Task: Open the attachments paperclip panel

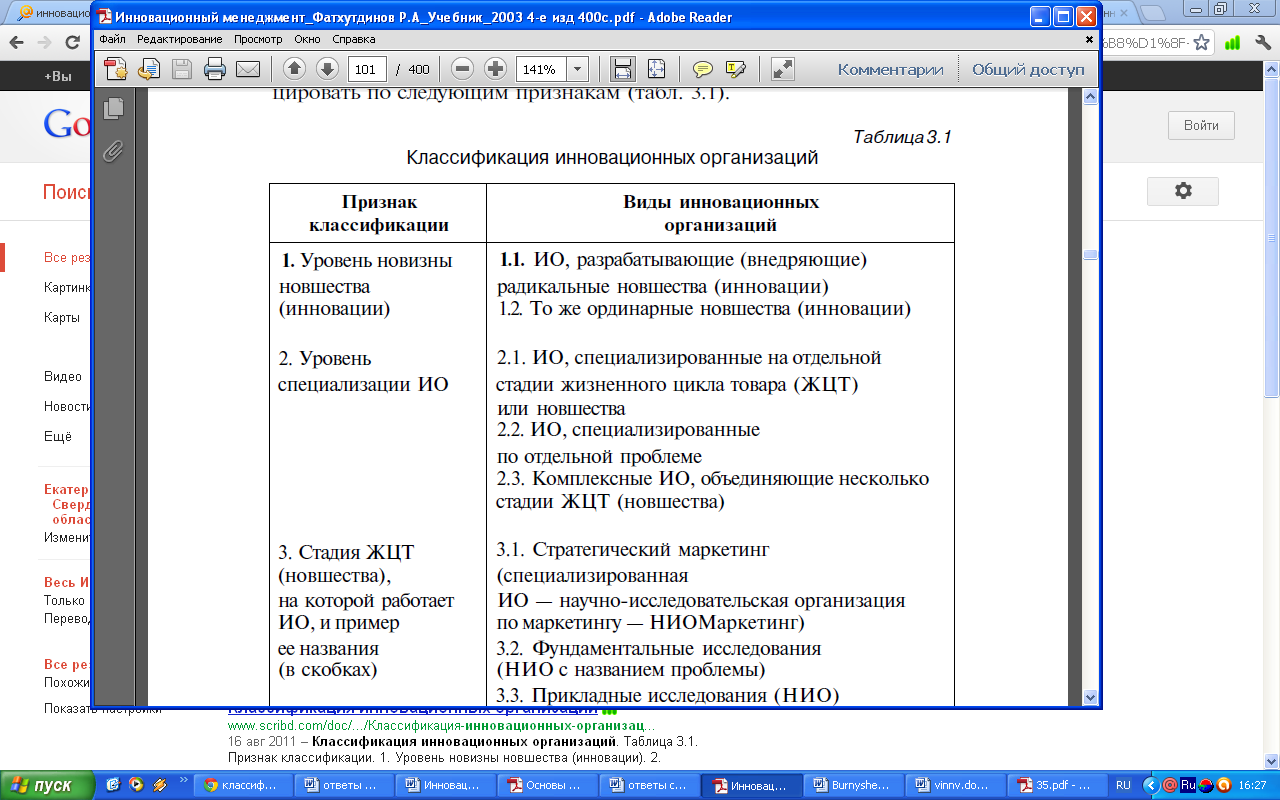Action: coord(114,151)
